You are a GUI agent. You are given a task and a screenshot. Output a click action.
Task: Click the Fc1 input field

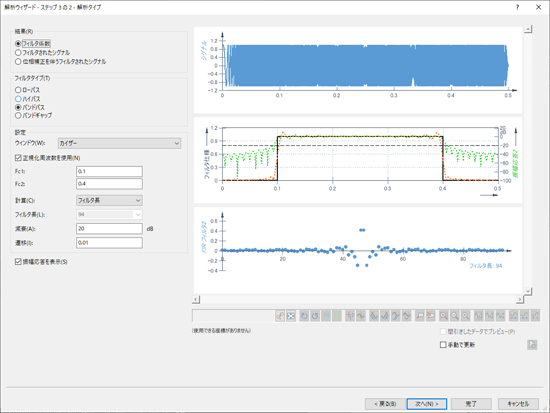(x=109, y=171)
